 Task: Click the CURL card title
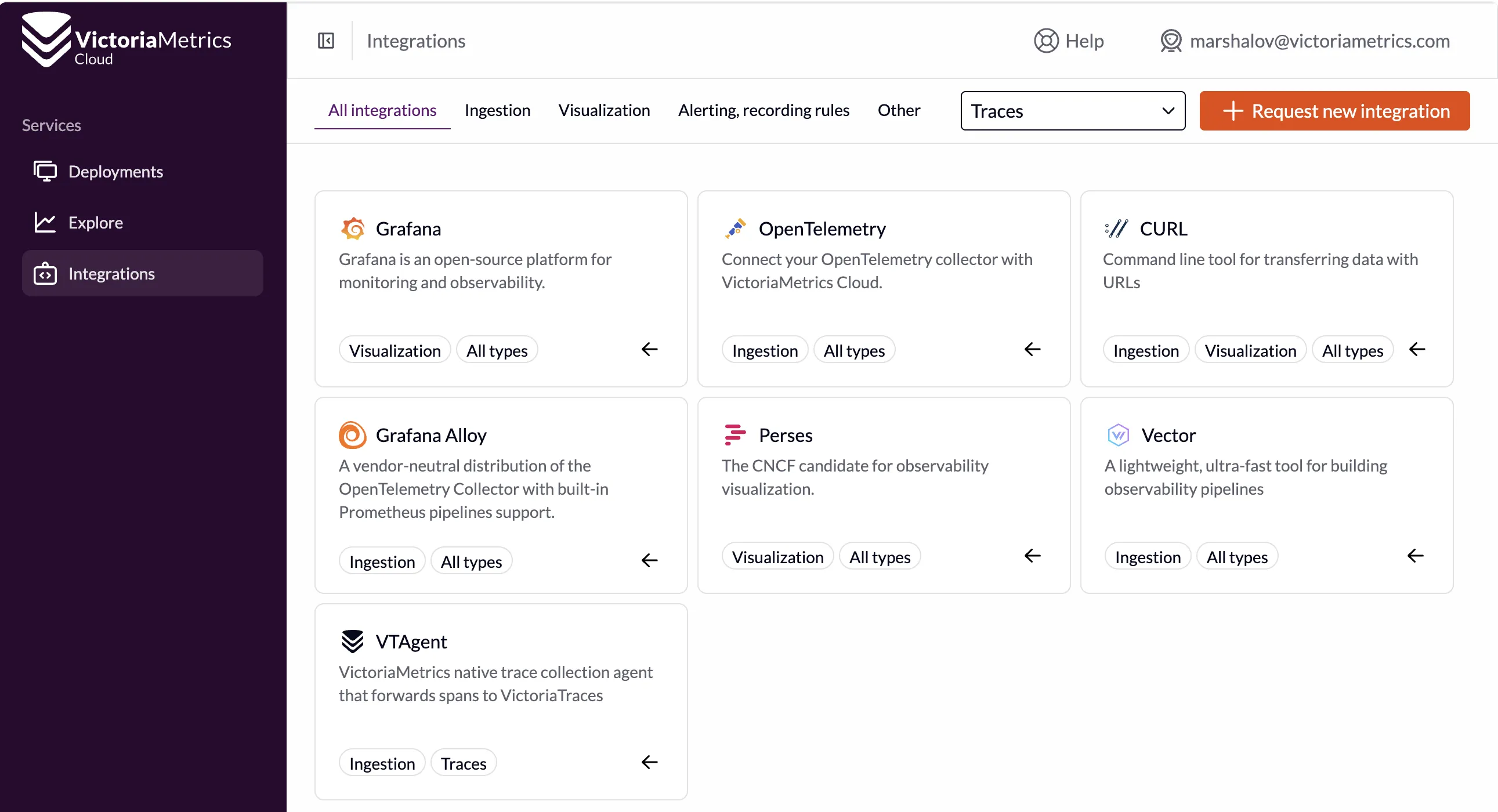coord(1164,229)
